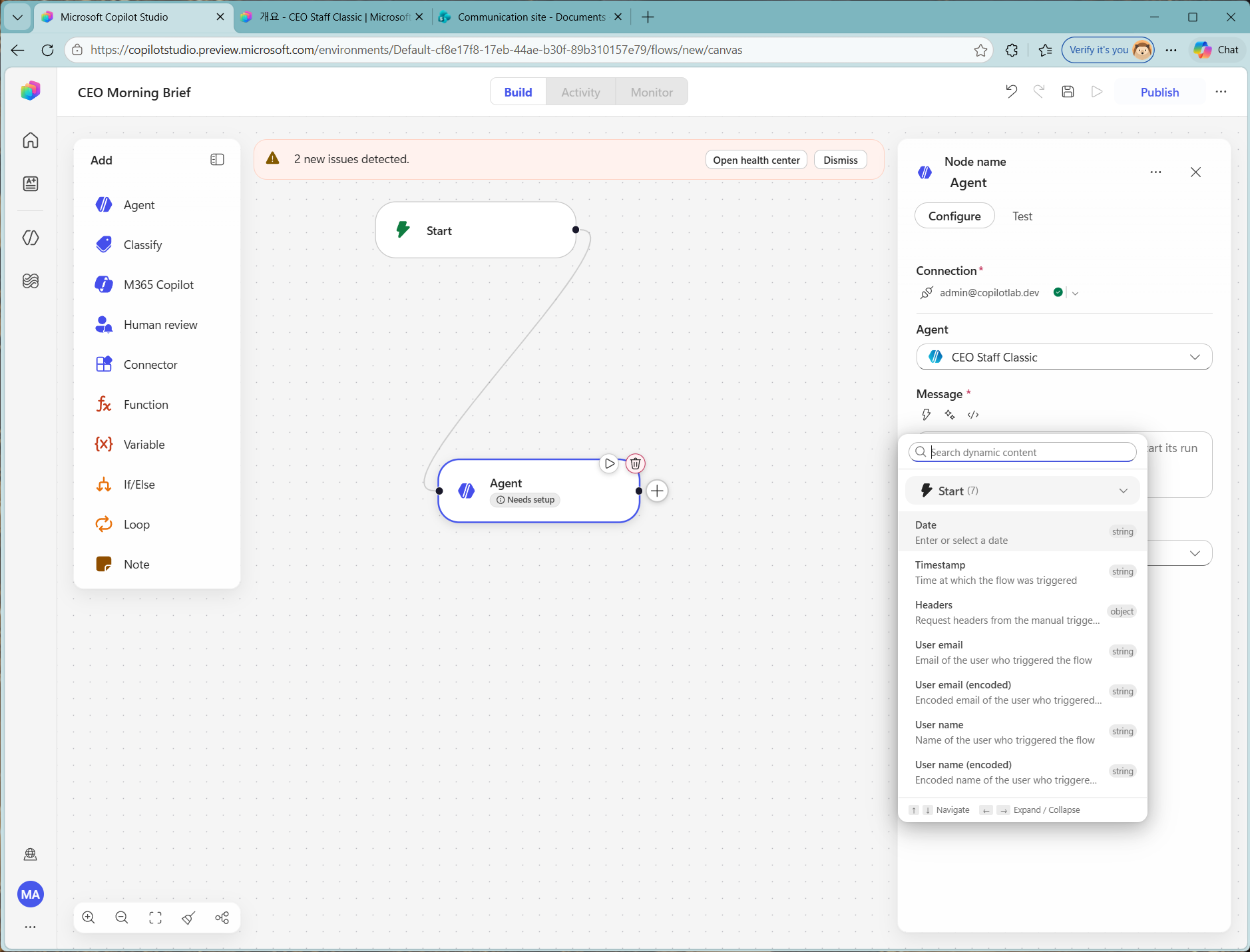
Task: Open the node panel's more options menu
Action: pos(1155,172)
